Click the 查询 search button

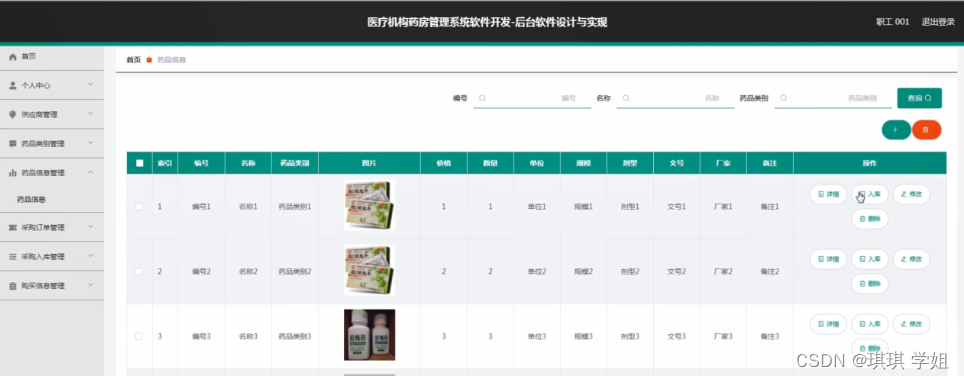[x=919, y=98]
